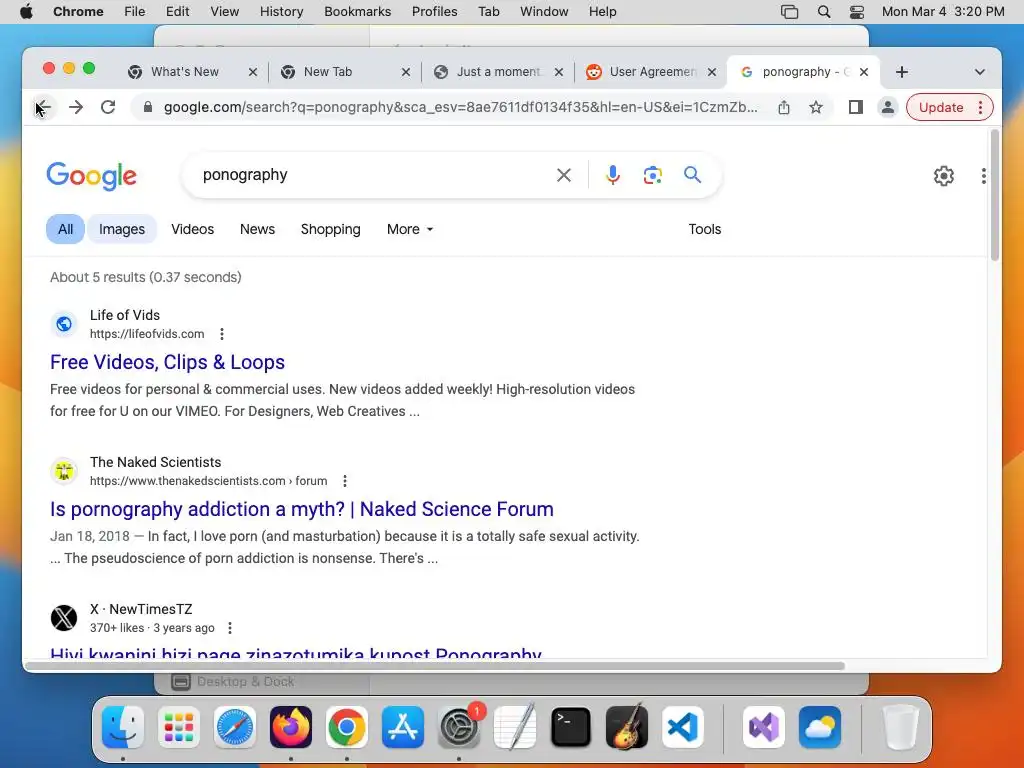Switch to the User Agreement tab
Image resolution: width=1024 pixels, height=768 pixels.
tap(653, 72)
